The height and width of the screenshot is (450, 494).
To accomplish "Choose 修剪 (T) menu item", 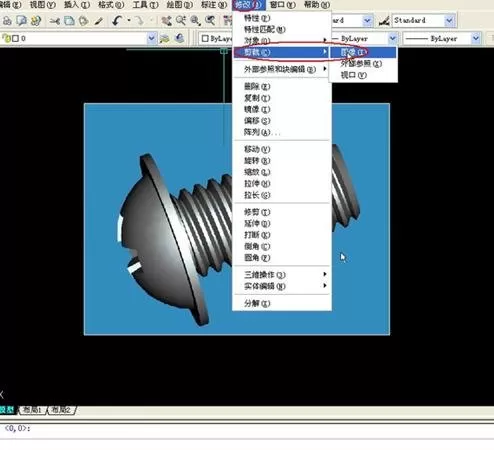I will click(282, 212).
